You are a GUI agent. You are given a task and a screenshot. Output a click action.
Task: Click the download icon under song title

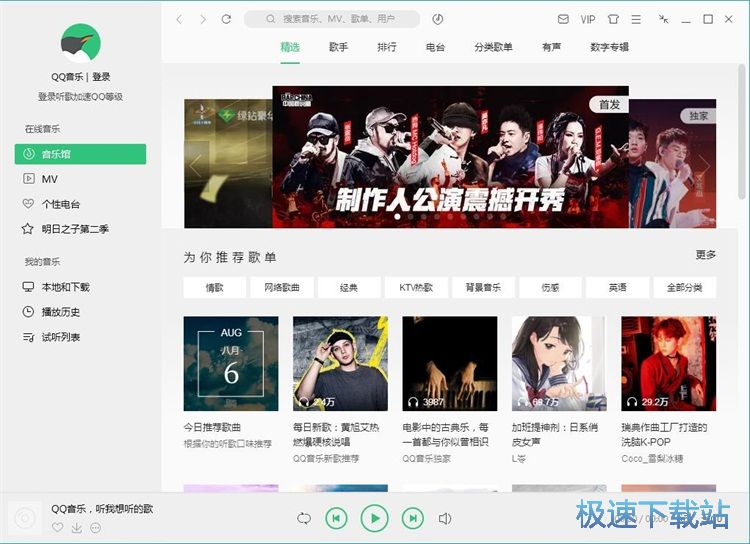(x=77, y=528)
